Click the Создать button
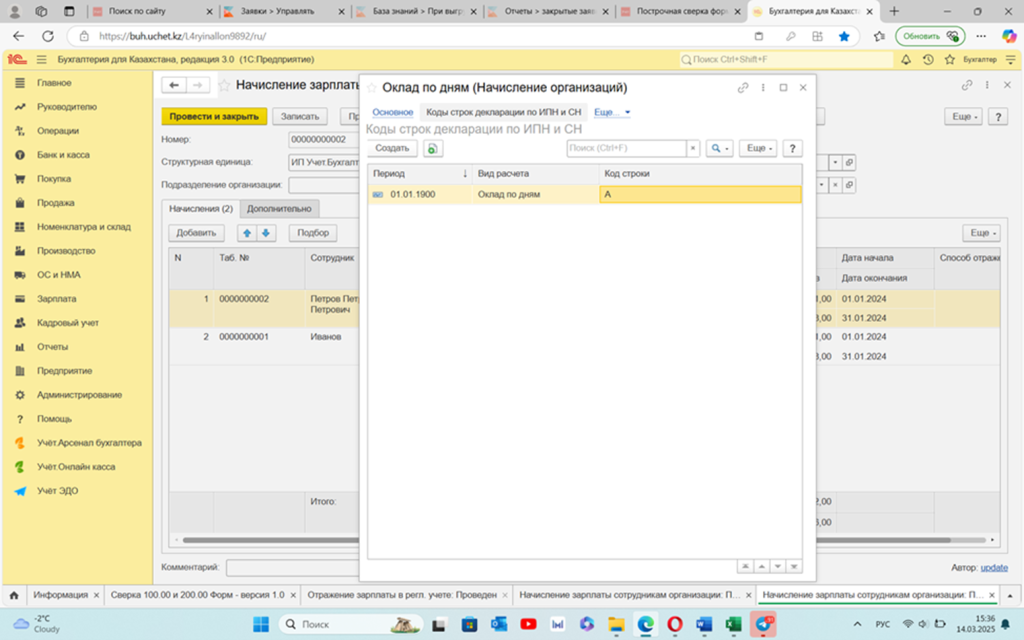Image resolution: width=1024 pixels, height=640 pixels. 392,148
